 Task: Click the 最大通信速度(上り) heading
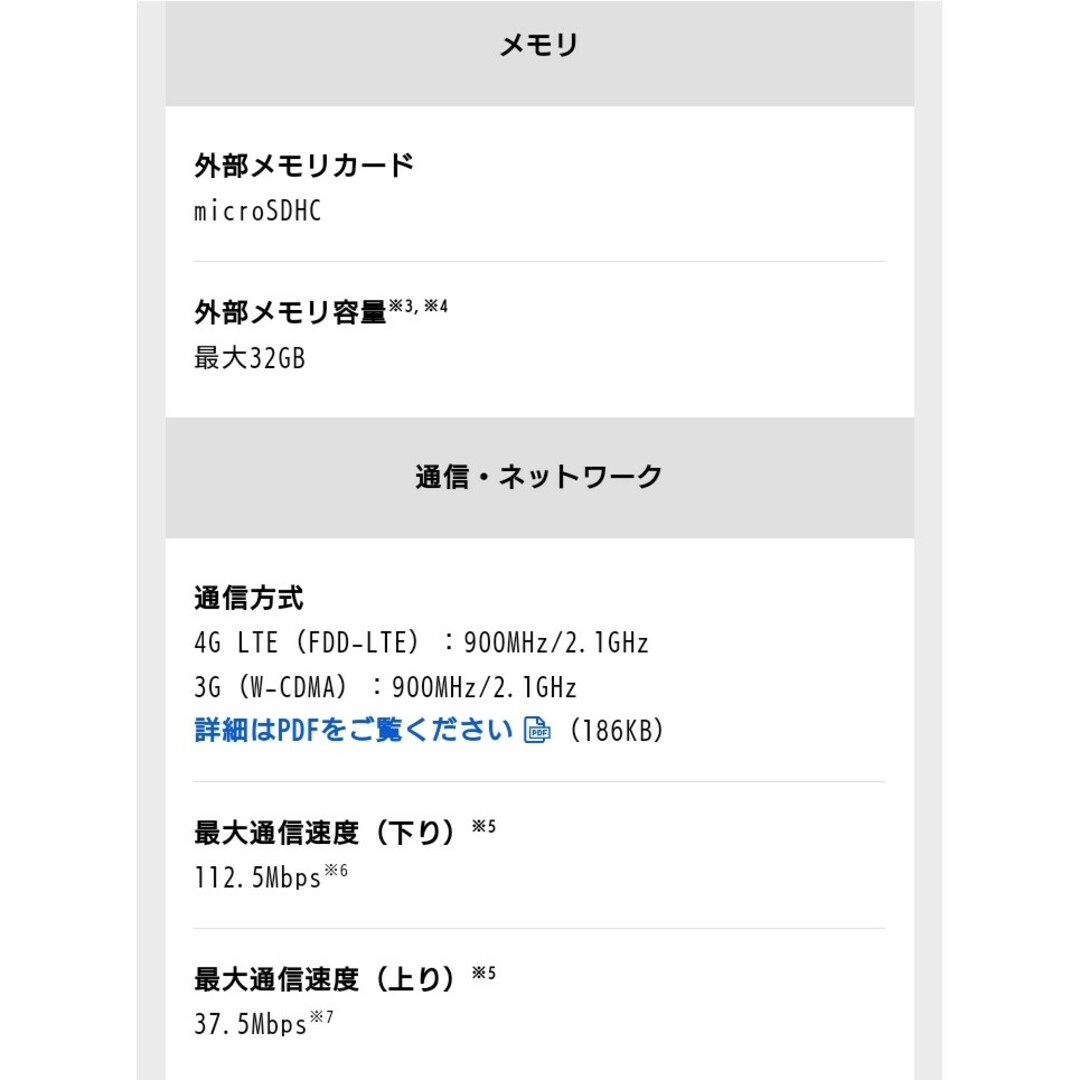click(325, 979)
